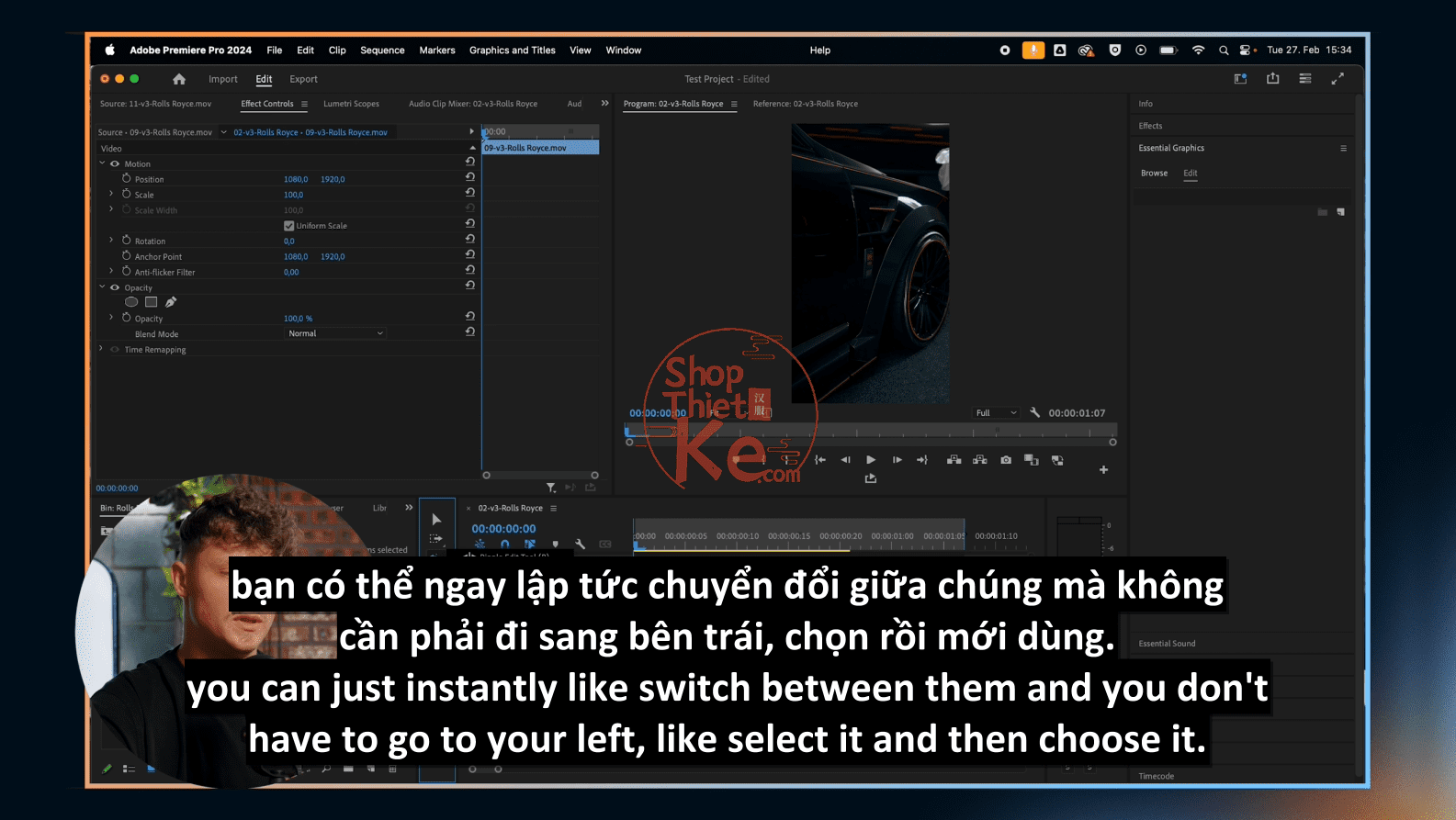This screenshot has height=820, width=1456.
Task: Open the Browse tab in Essential Graphics
Action: 1155,173
